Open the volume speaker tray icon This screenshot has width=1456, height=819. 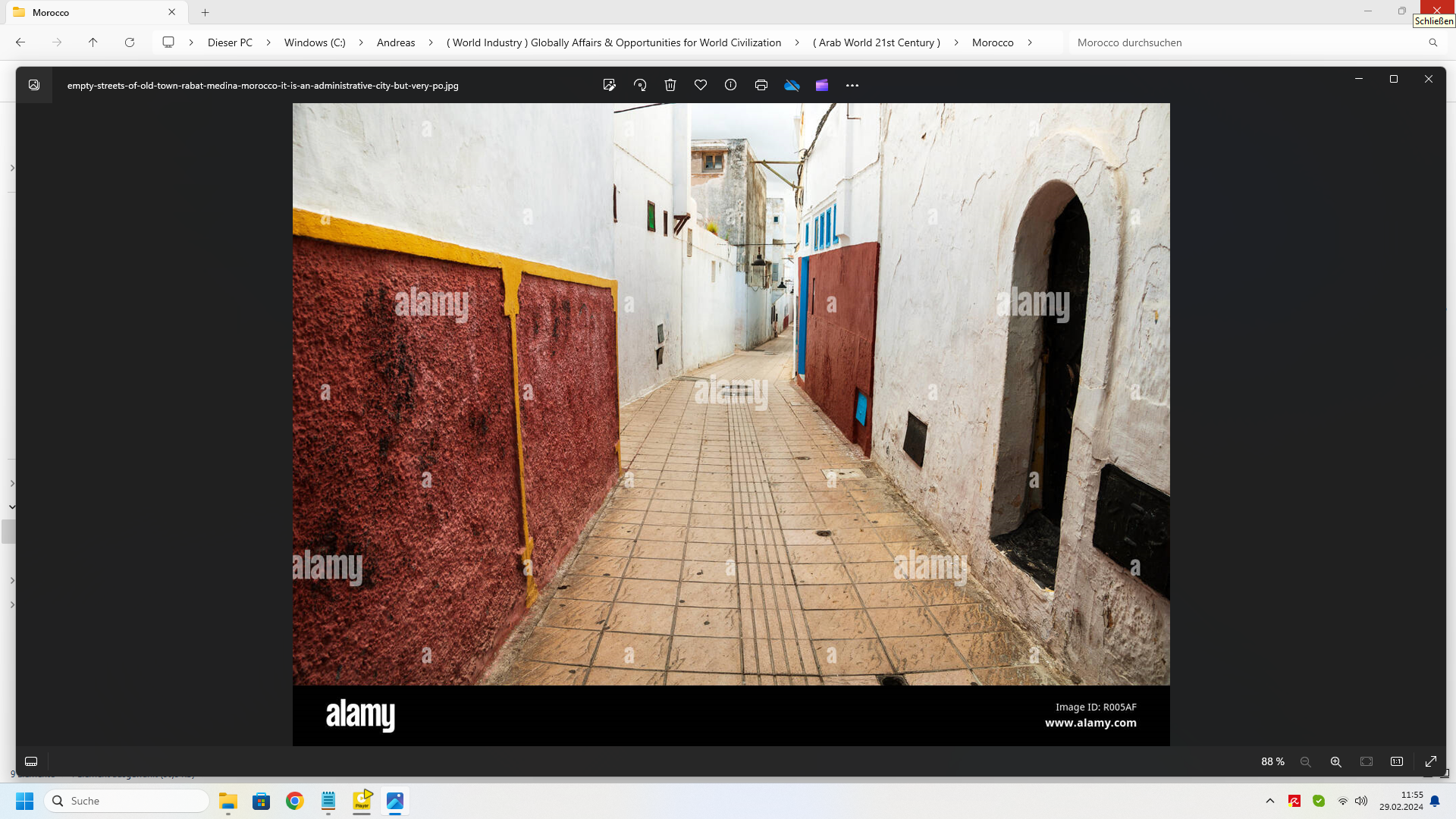pyautogui.click(x=1361, y=801)
